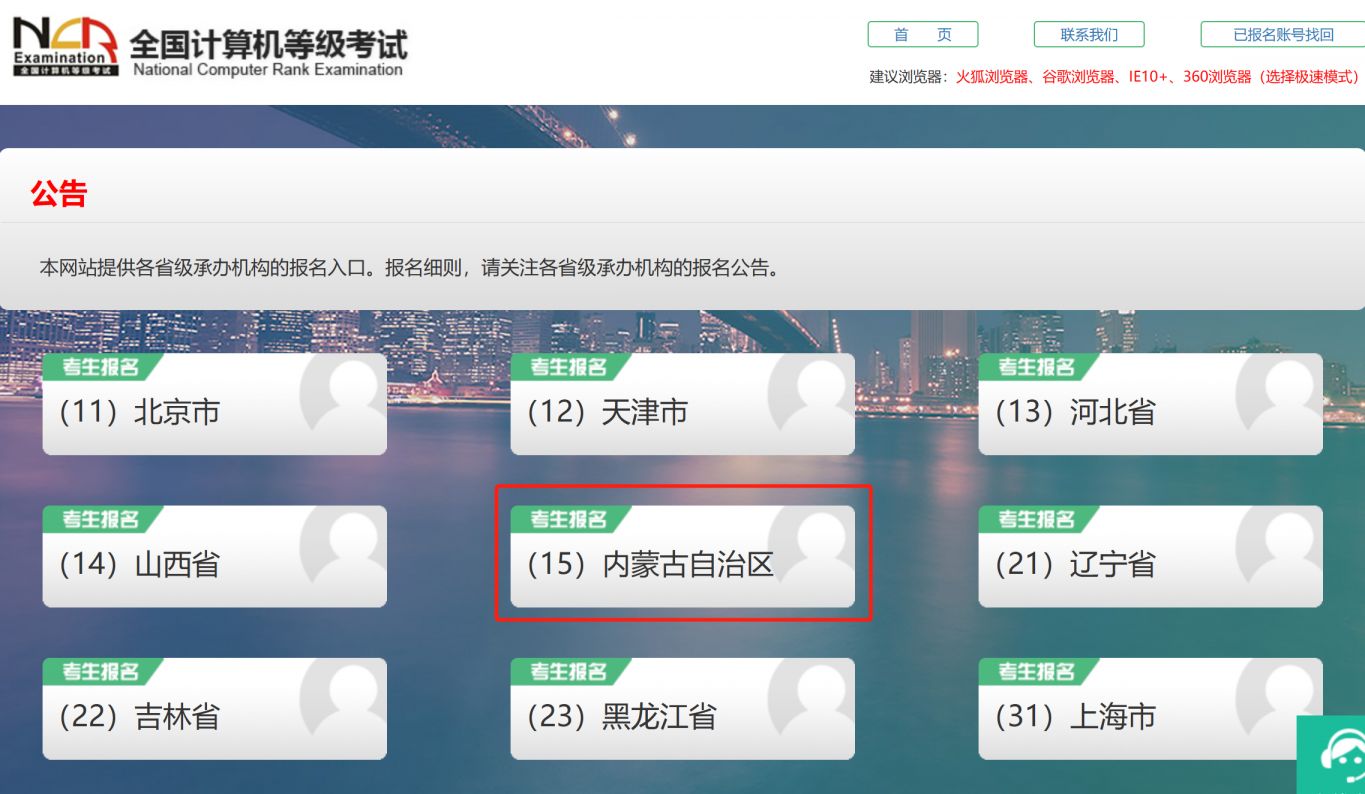This screenshot has width=1365, height=794.
Task: Select (31) 上海市 registration entry
Action: coord(1150,708)
